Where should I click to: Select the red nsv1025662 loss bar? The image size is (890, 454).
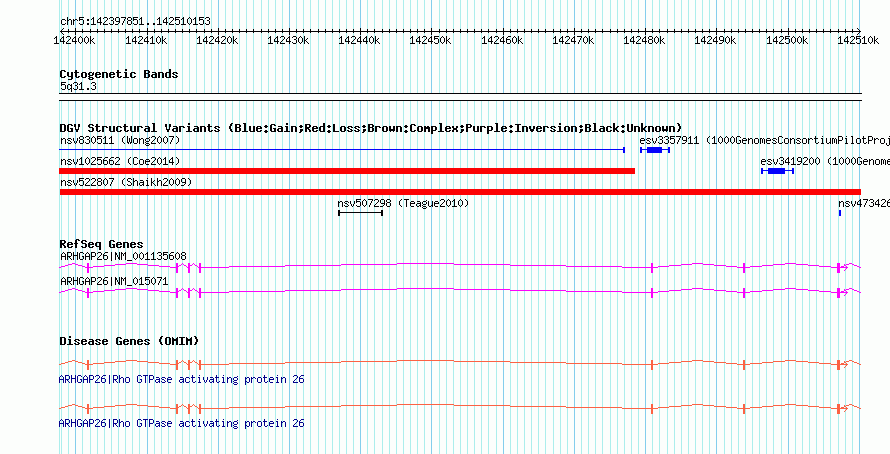pos(347,171)
